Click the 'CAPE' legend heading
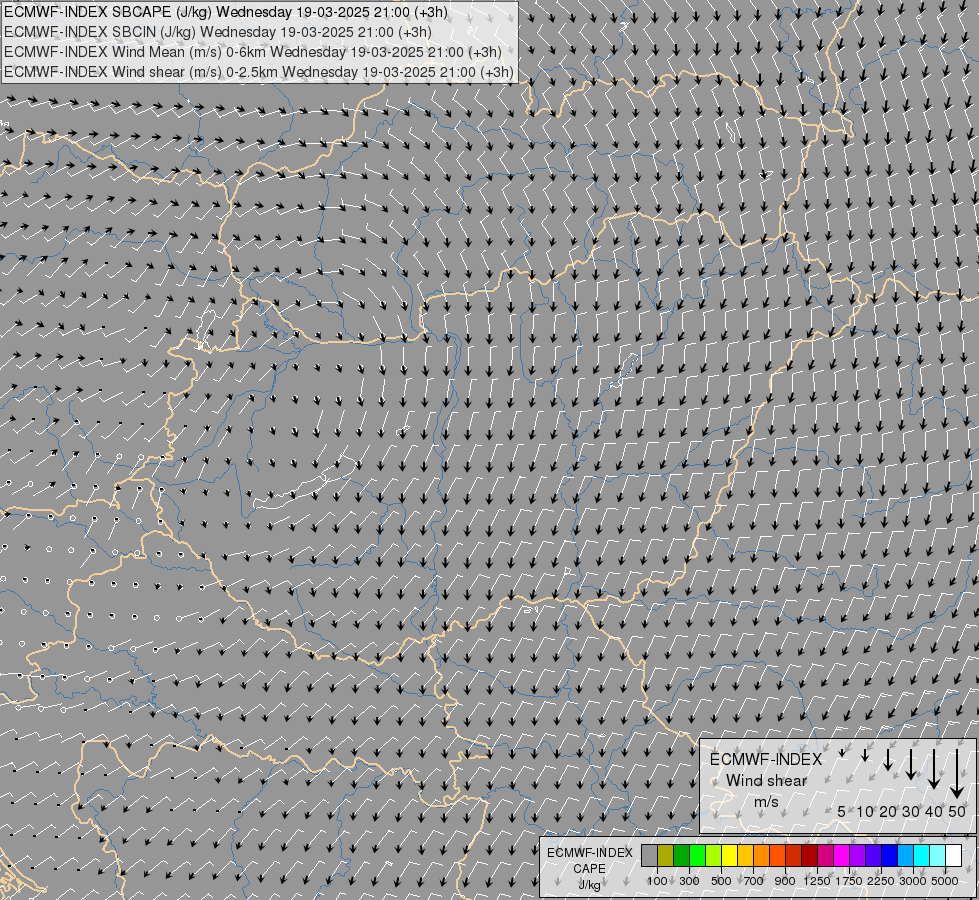This screenshot has height=900, width=979. click(589, 869)
